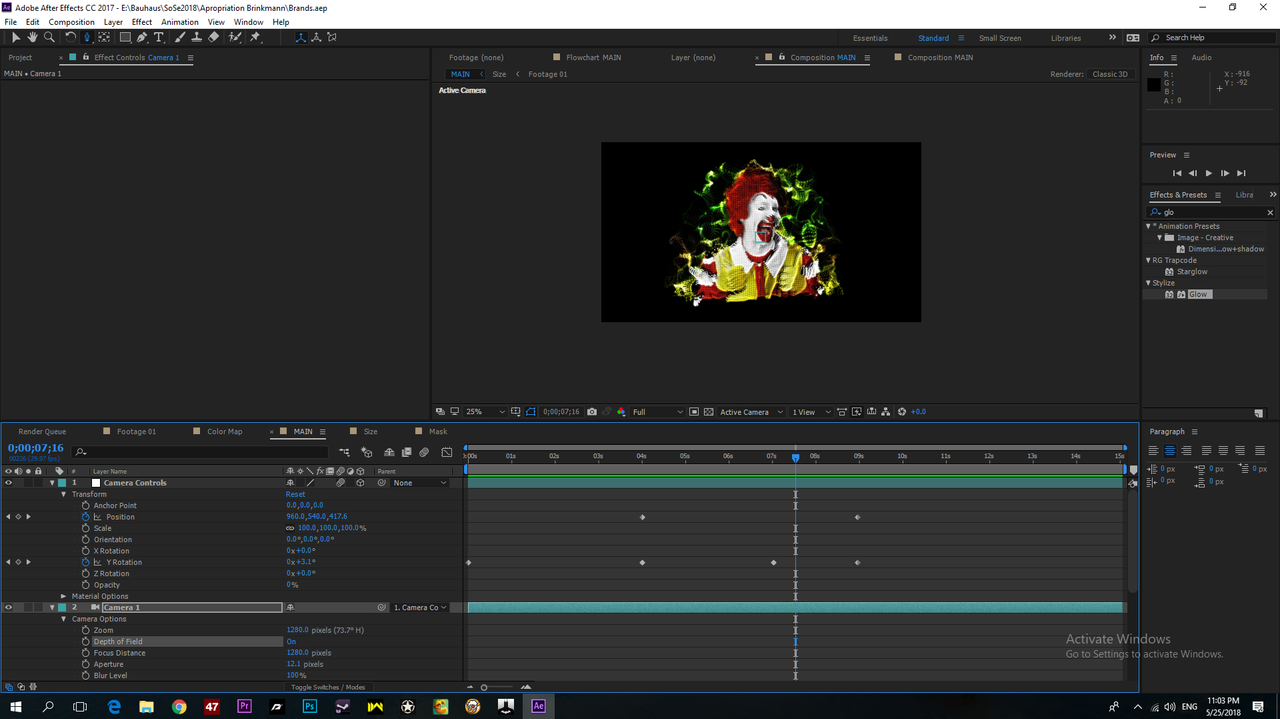
Task: Select the Rectangle shape tool
Action: coord(125,37)
